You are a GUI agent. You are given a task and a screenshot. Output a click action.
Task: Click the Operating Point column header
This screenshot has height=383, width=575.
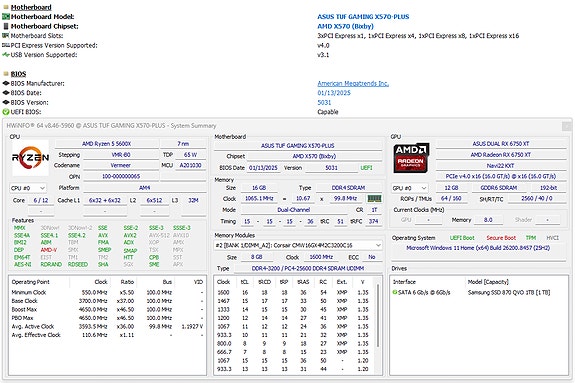pyautogui.click(x=30, y=282)
